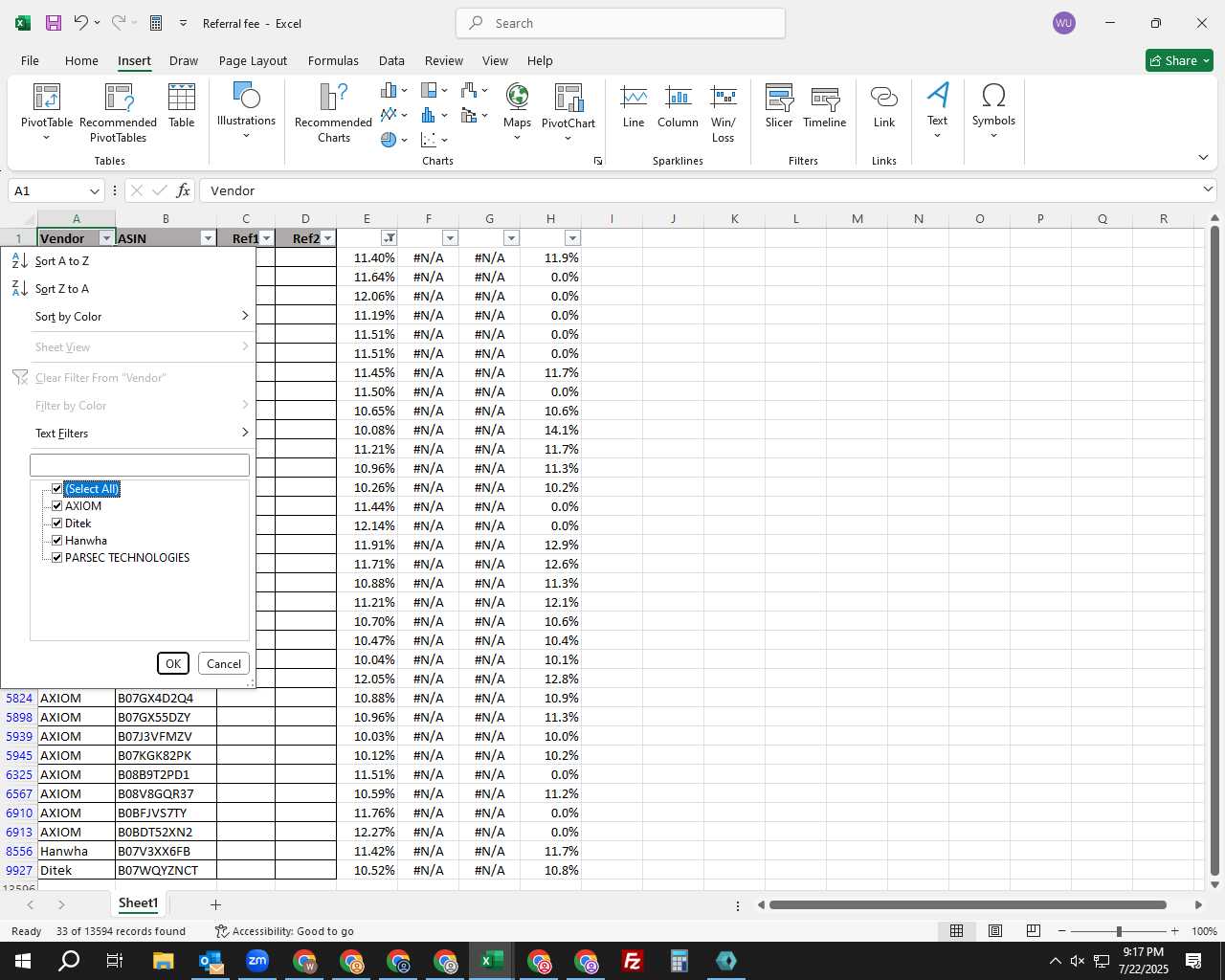The image size is (1225, 980).
Task: Click the zoom in plus button
Action: click(x=1174, y=931)
